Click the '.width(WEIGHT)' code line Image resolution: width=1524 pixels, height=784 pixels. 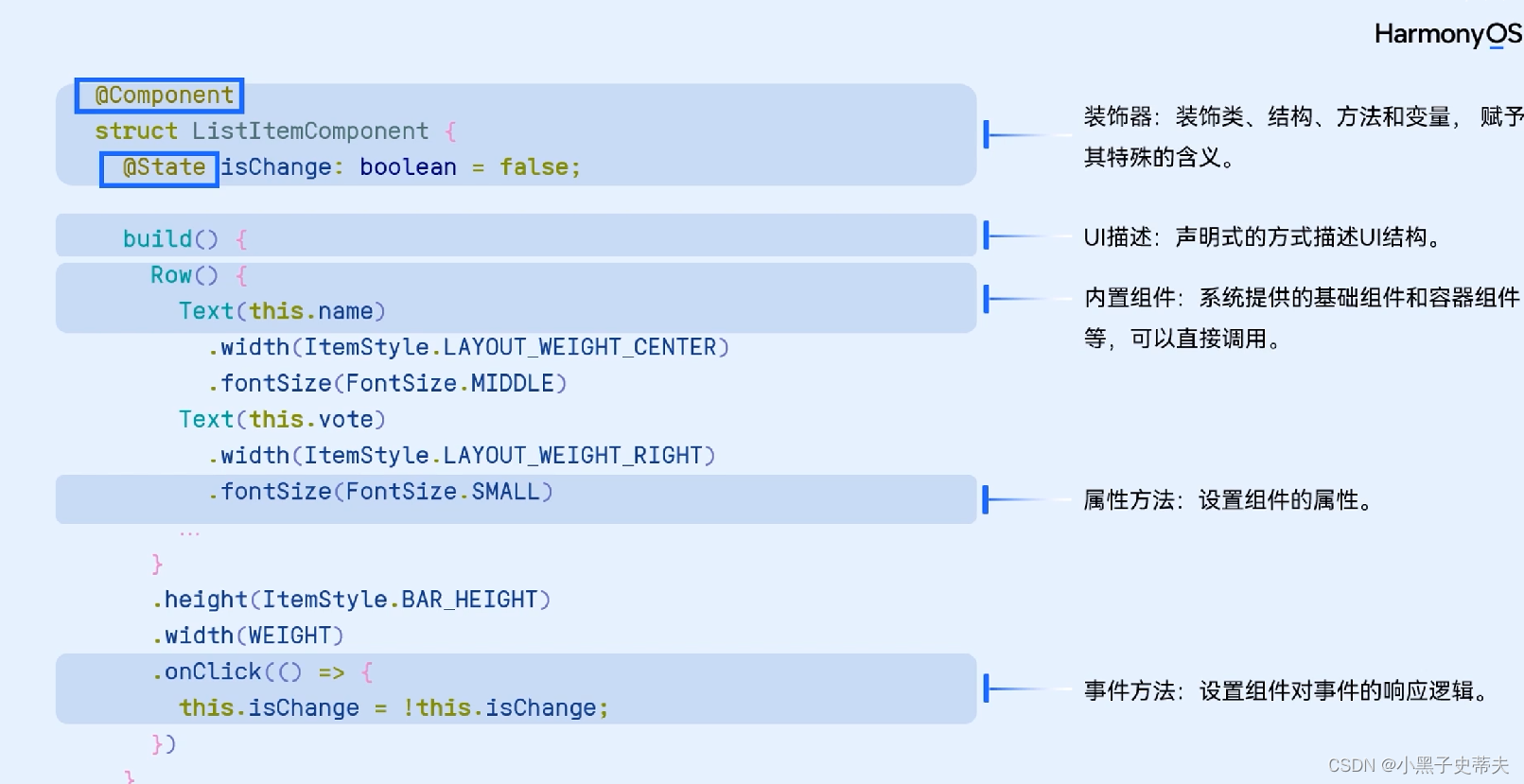(x=248, y=636)
